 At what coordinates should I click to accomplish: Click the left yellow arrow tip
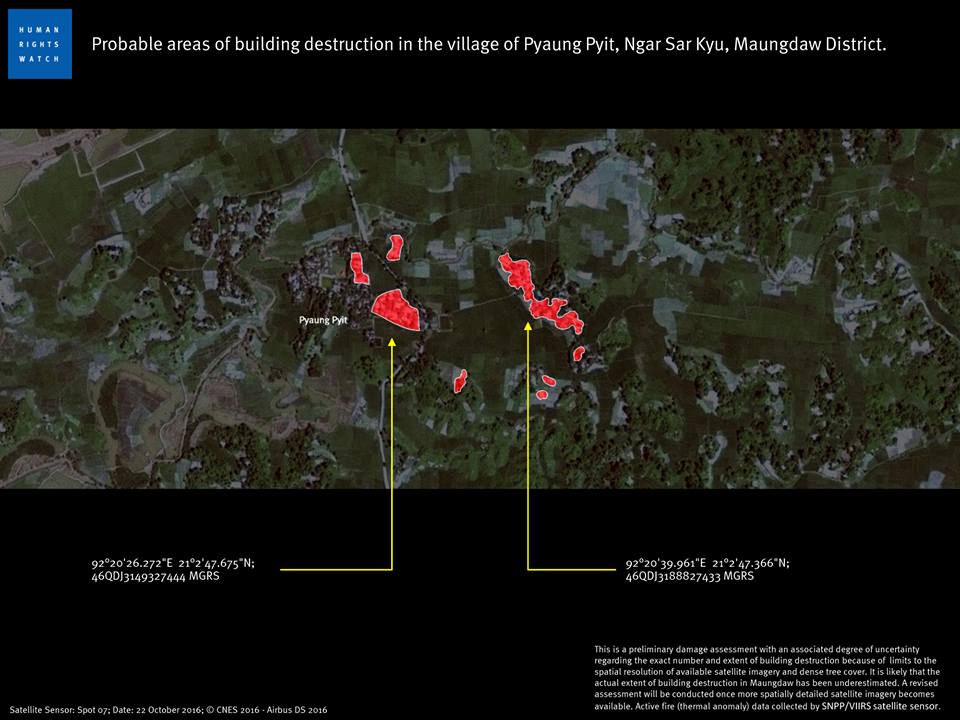392,341
